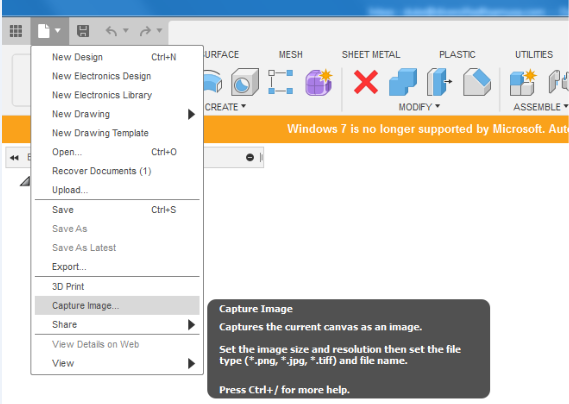Collapse the browser panel double-arrow

point(14,157)
